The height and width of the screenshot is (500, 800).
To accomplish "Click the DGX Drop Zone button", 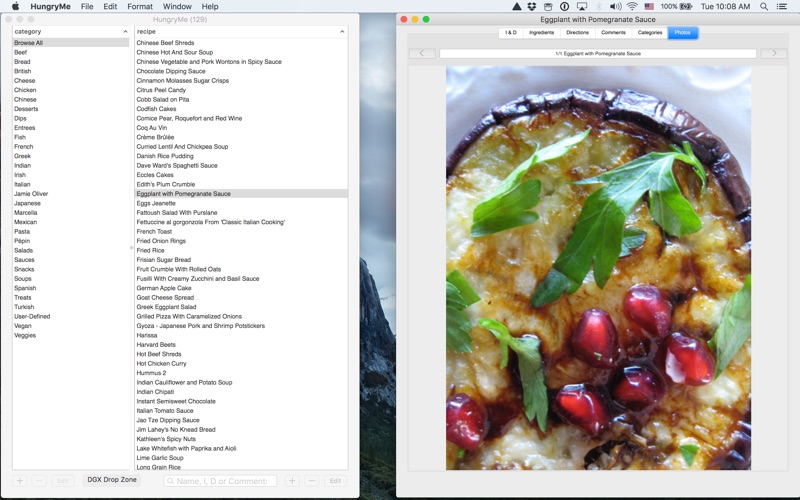I will pyautogui.click(x=112, y=480).
